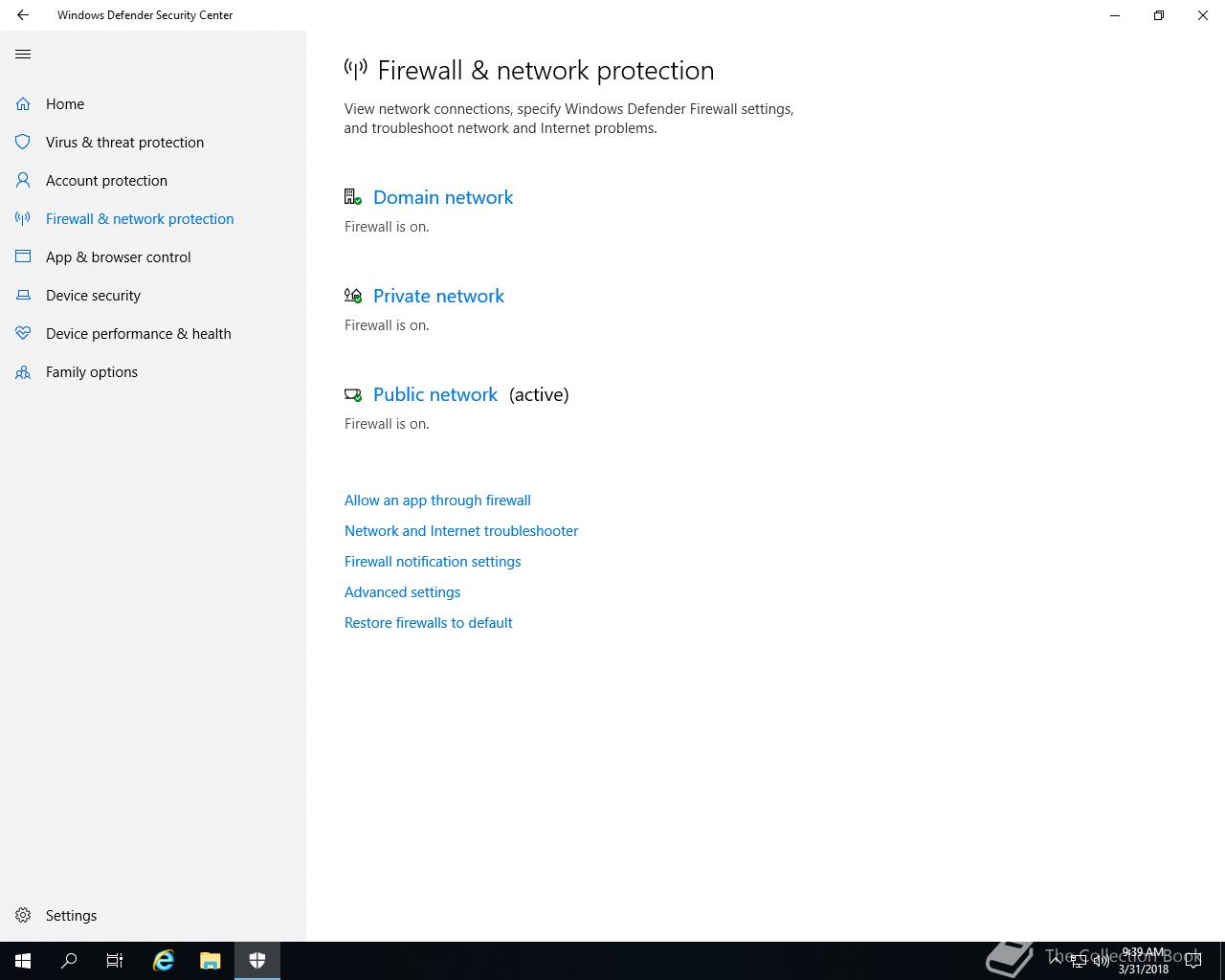
Task: Click the Domain network building icon
Action: (353, 197)
